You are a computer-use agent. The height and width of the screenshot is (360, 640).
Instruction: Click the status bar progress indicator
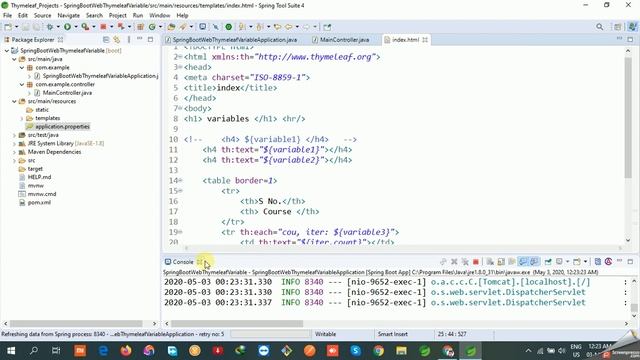tap(271, 334)
